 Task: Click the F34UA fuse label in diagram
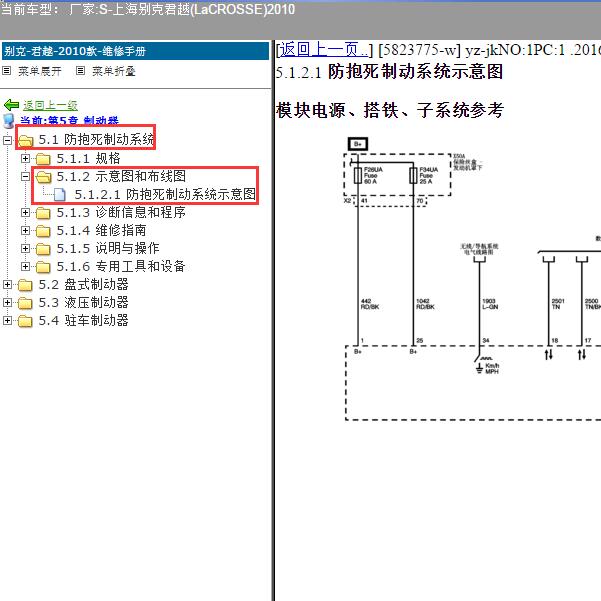point(429,169)
